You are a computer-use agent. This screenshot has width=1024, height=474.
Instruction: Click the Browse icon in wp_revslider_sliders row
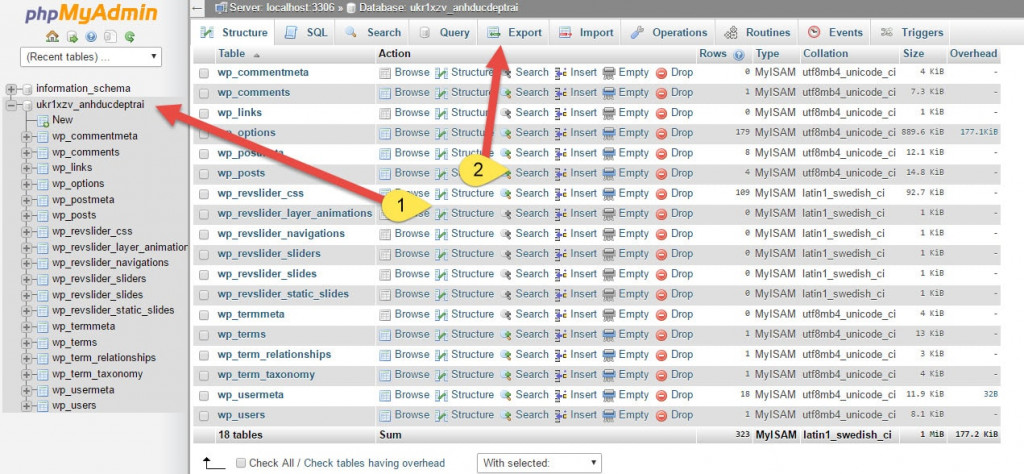385,254
